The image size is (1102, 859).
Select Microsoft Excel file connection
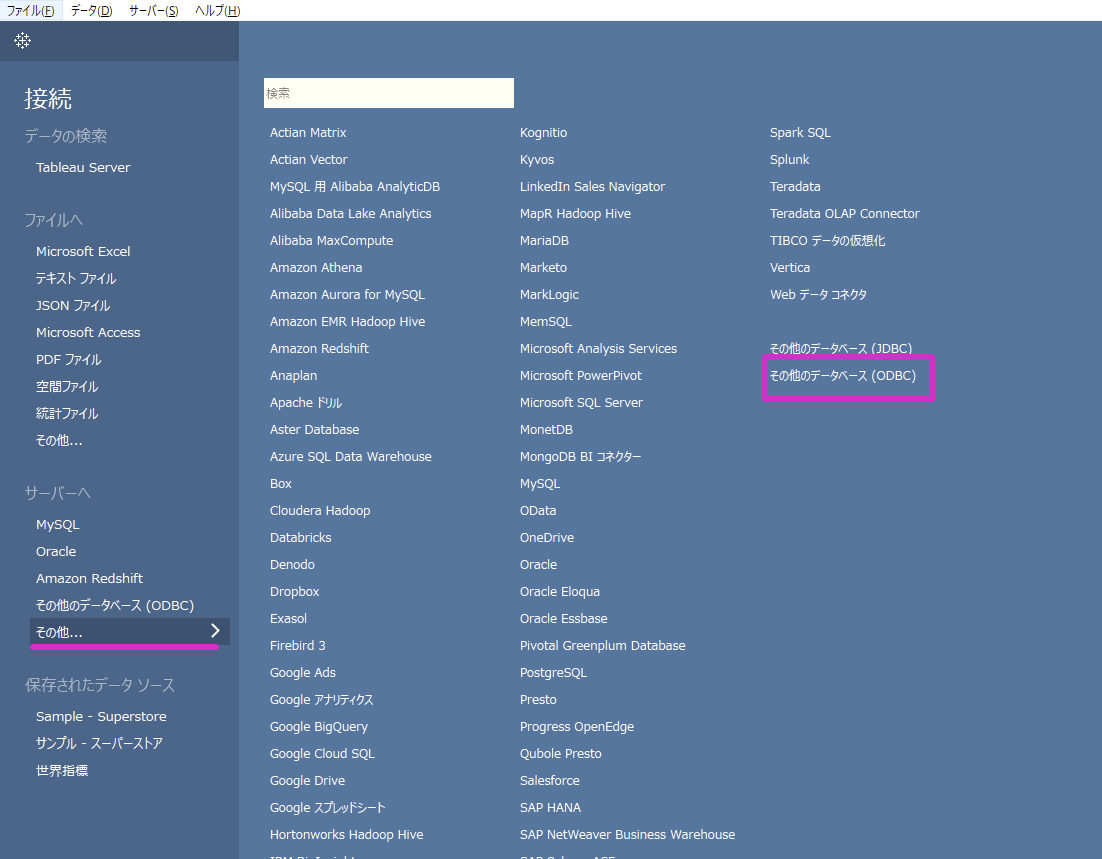pyautogui.click(x=83, y=252)
